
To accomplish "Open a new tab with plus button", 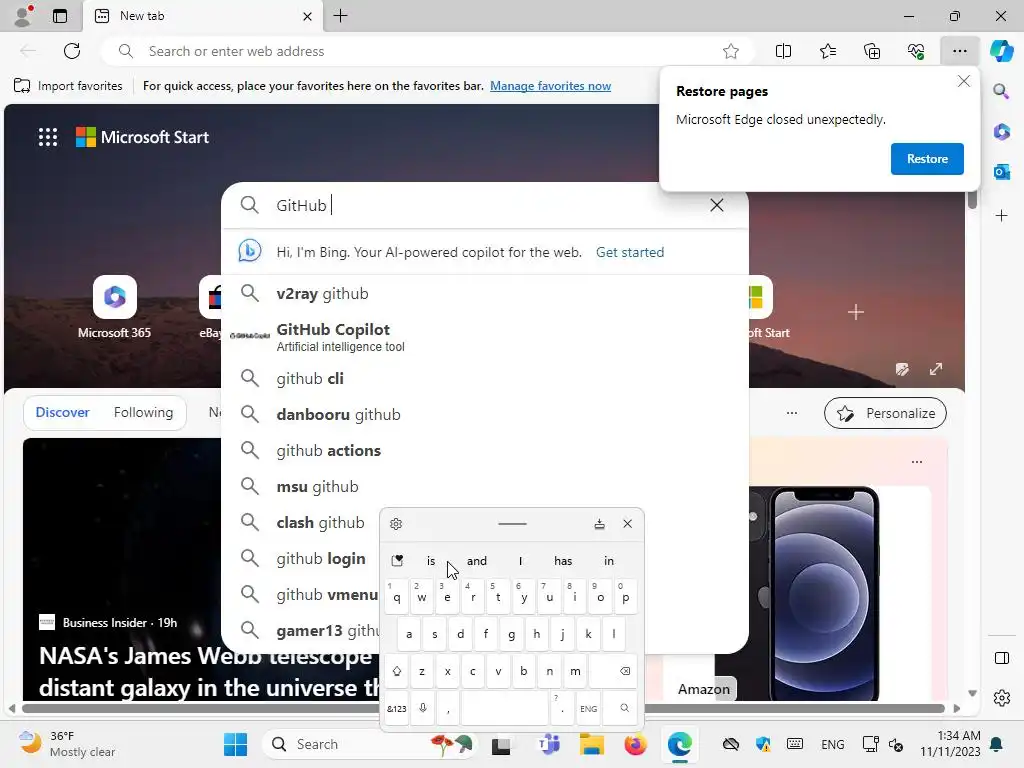I will (340, 16).
